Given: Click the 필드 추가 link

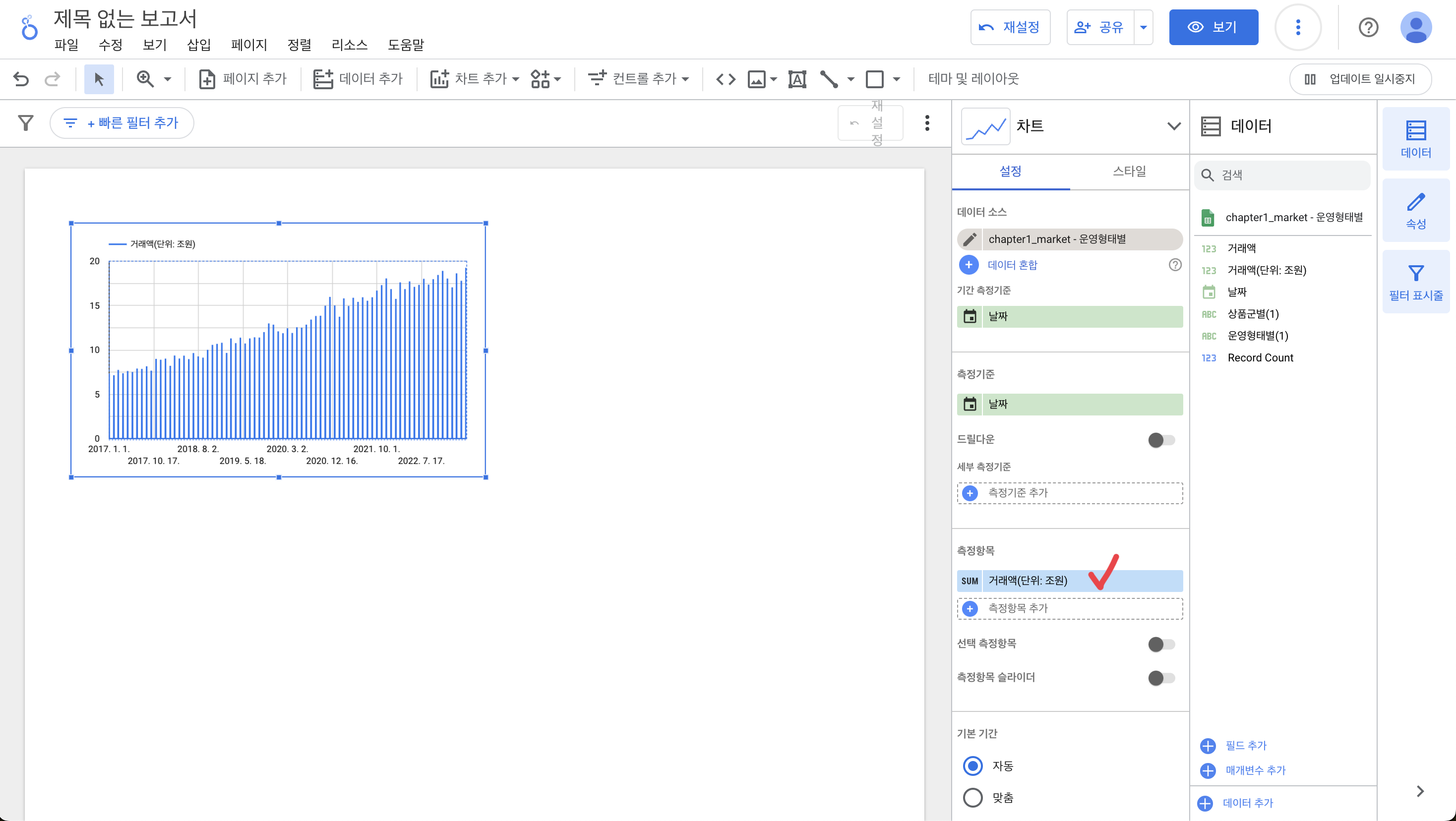Looking at the screenshot, I should coord(1245,745).
